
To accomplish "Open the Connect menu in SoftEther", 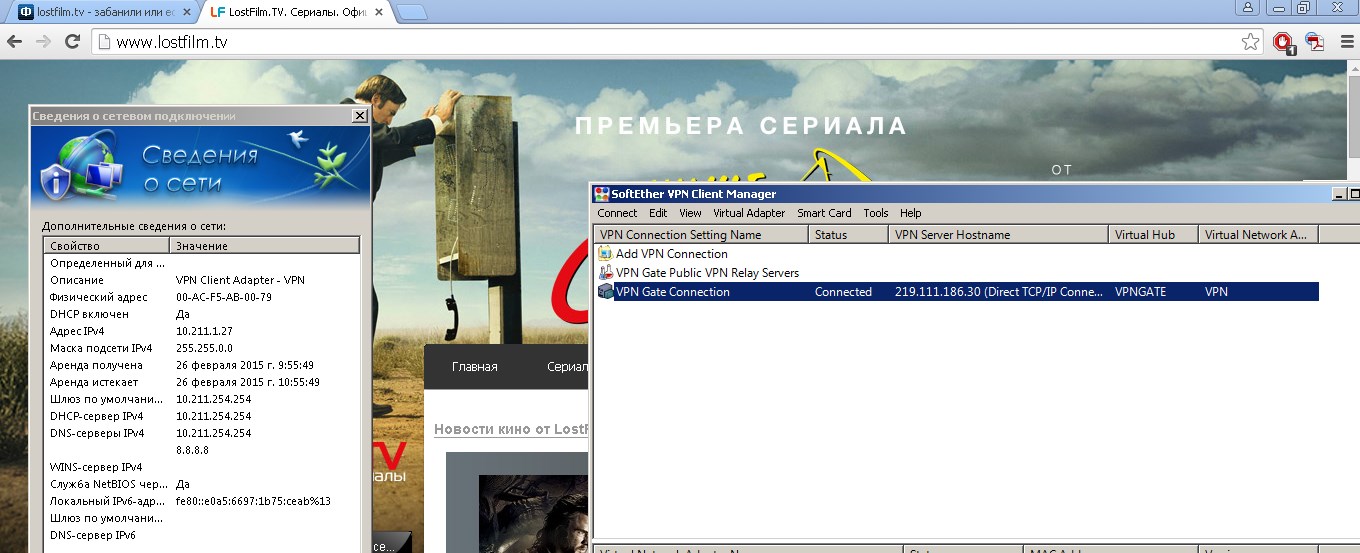I will pyautogui.click(x=617, y=213).
